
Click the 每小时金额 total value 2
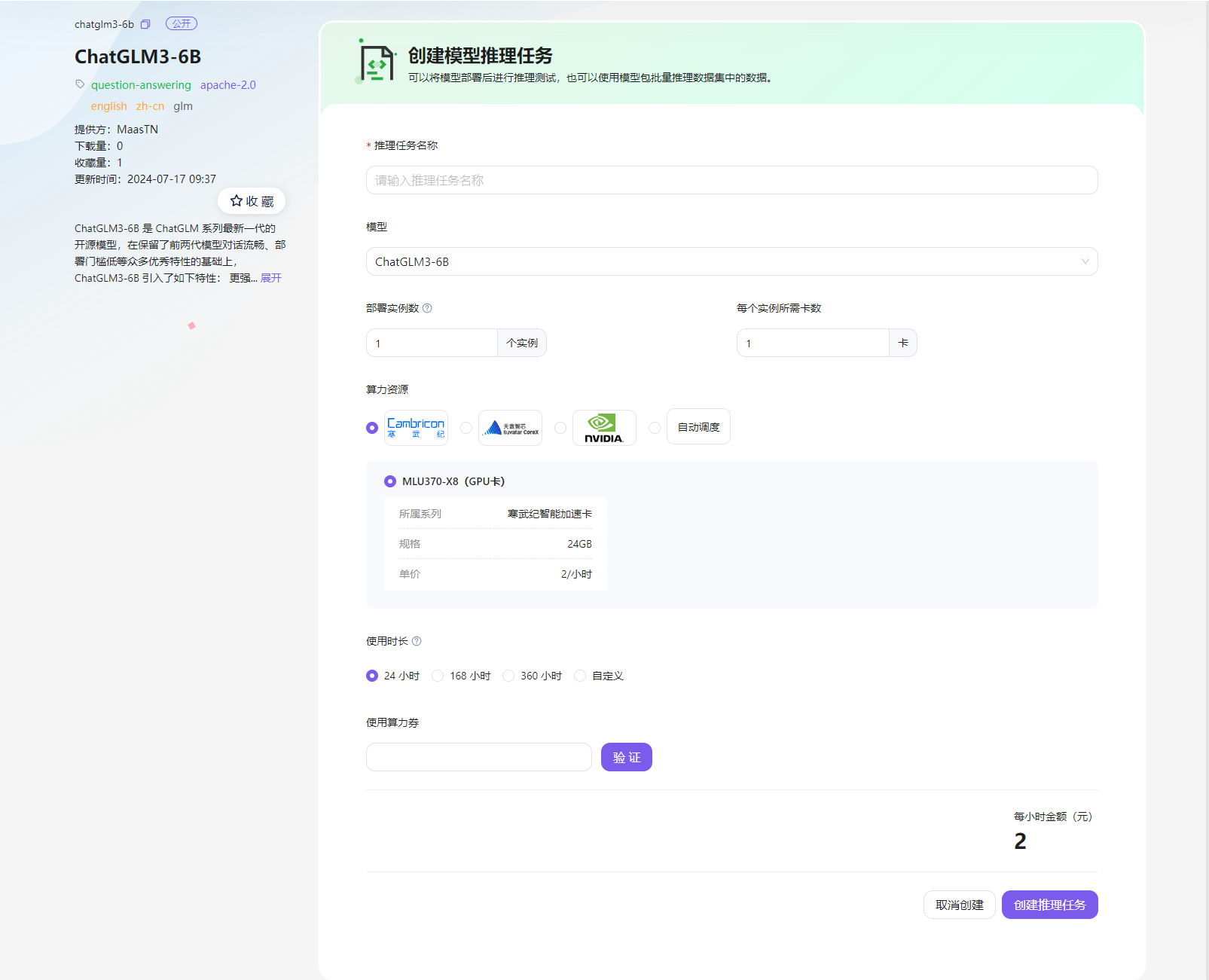tap(1020, 841)
